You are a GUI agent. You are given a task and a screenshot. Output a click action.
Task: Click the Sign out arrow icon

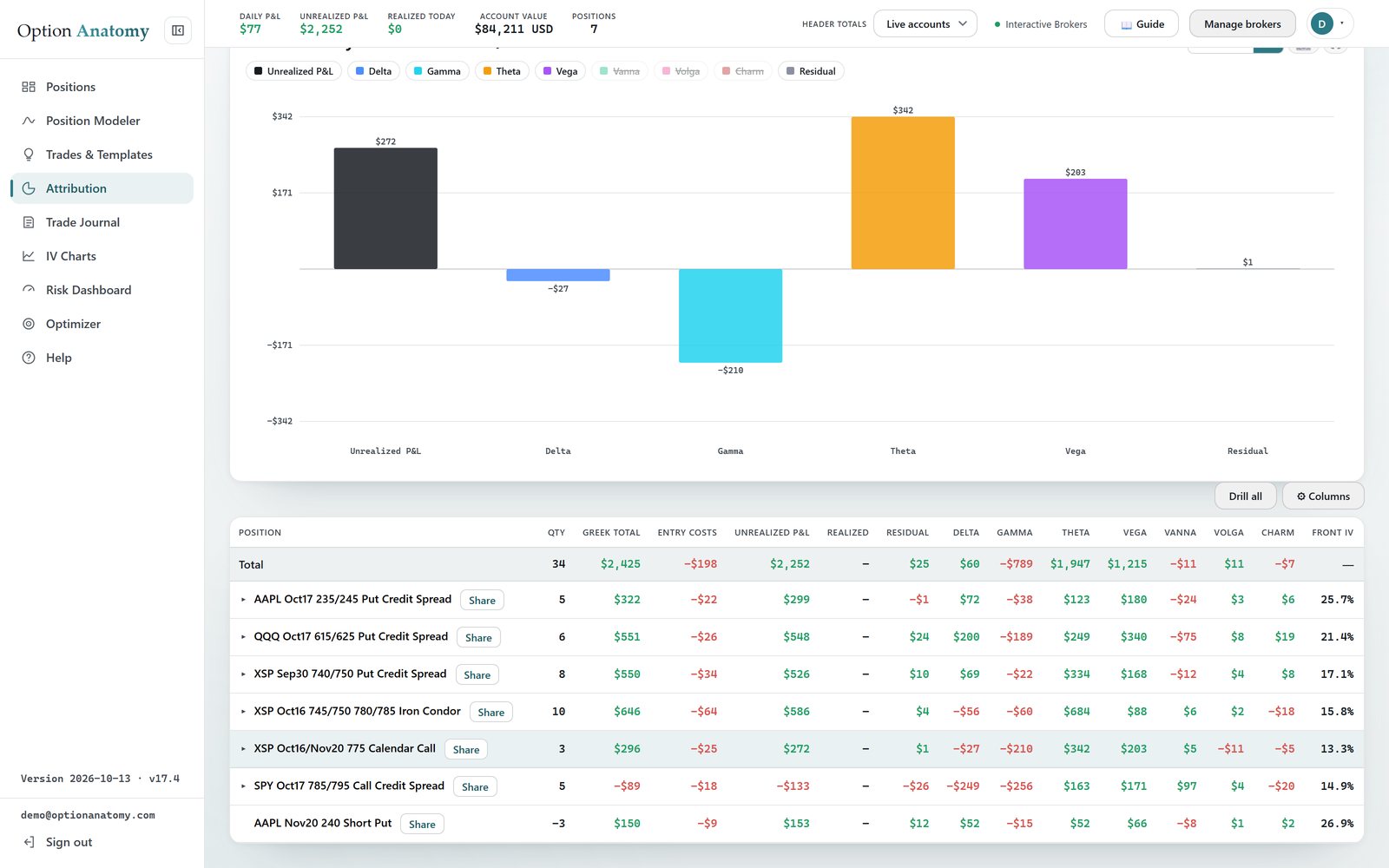[29, 842]
